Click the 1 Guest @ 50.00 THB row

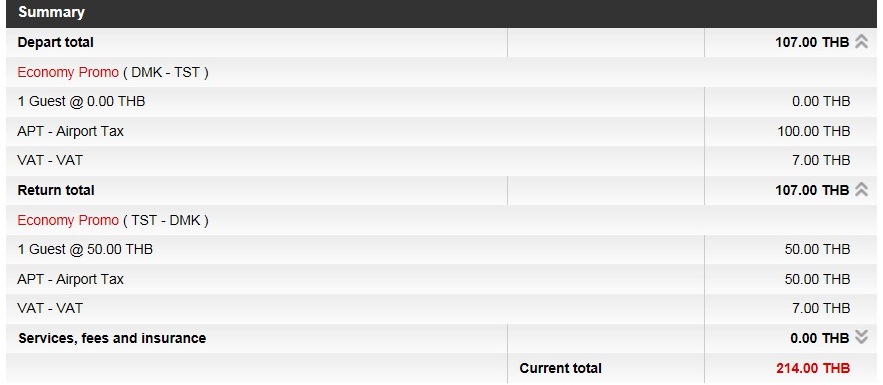pyautogui.click(x=442, y=249)
